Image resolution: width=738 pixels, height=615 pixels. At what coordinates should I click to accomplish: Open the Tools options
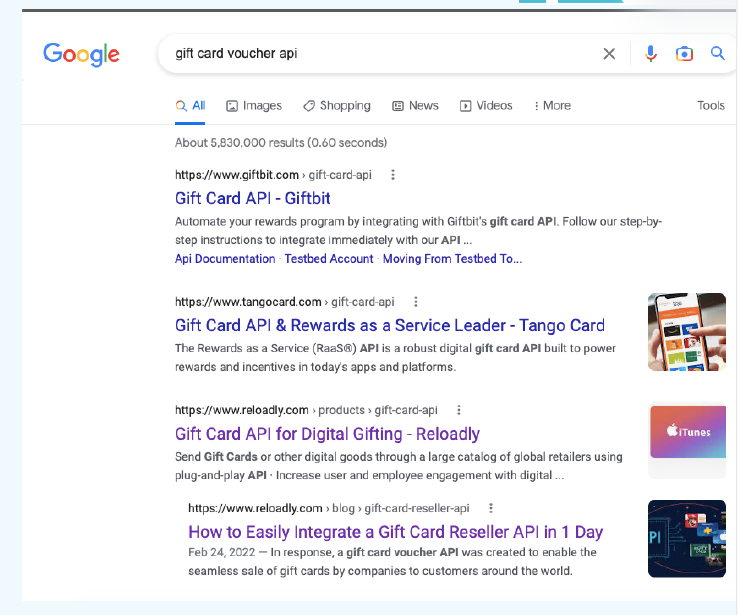[711, 105]
